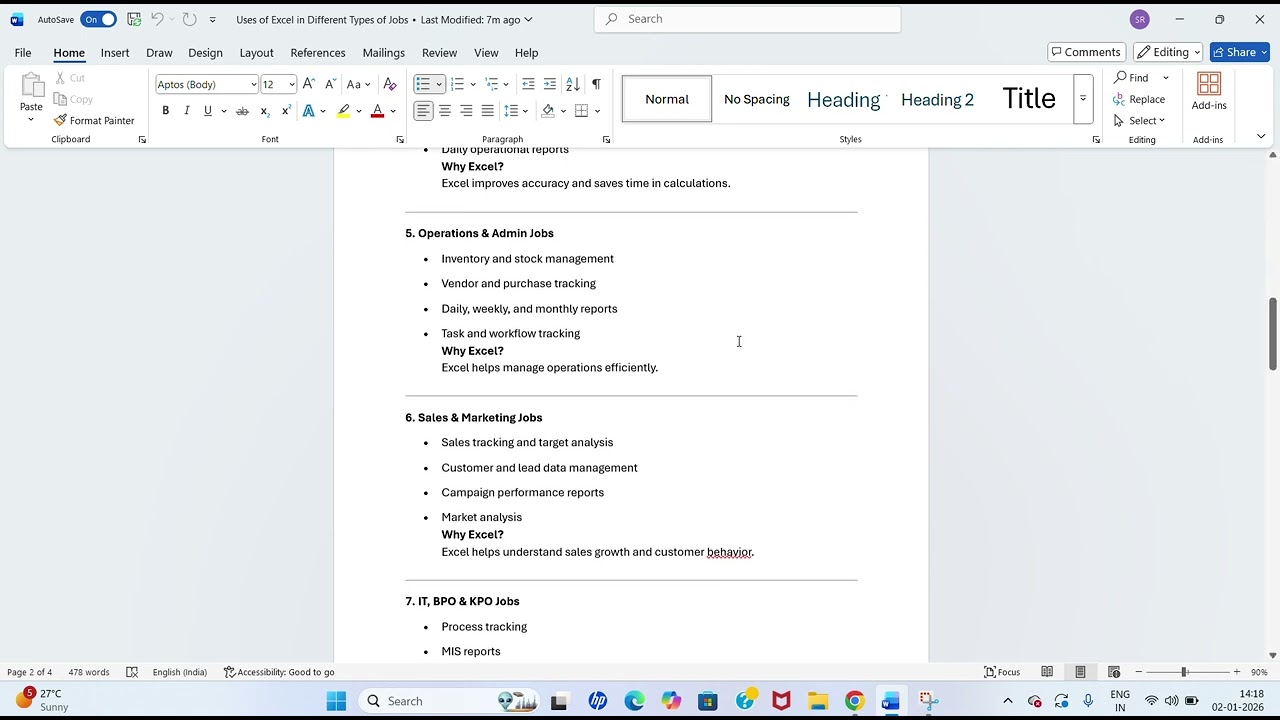This screenshot has height=720, width=1280.
Task: Collapse the ribbon using chevron
Action: [x=1261, y=137]
